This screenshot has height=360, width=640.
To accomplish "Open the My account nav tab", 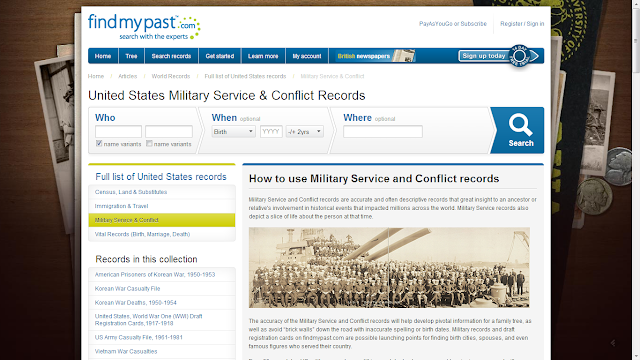I will pos(307,56).
